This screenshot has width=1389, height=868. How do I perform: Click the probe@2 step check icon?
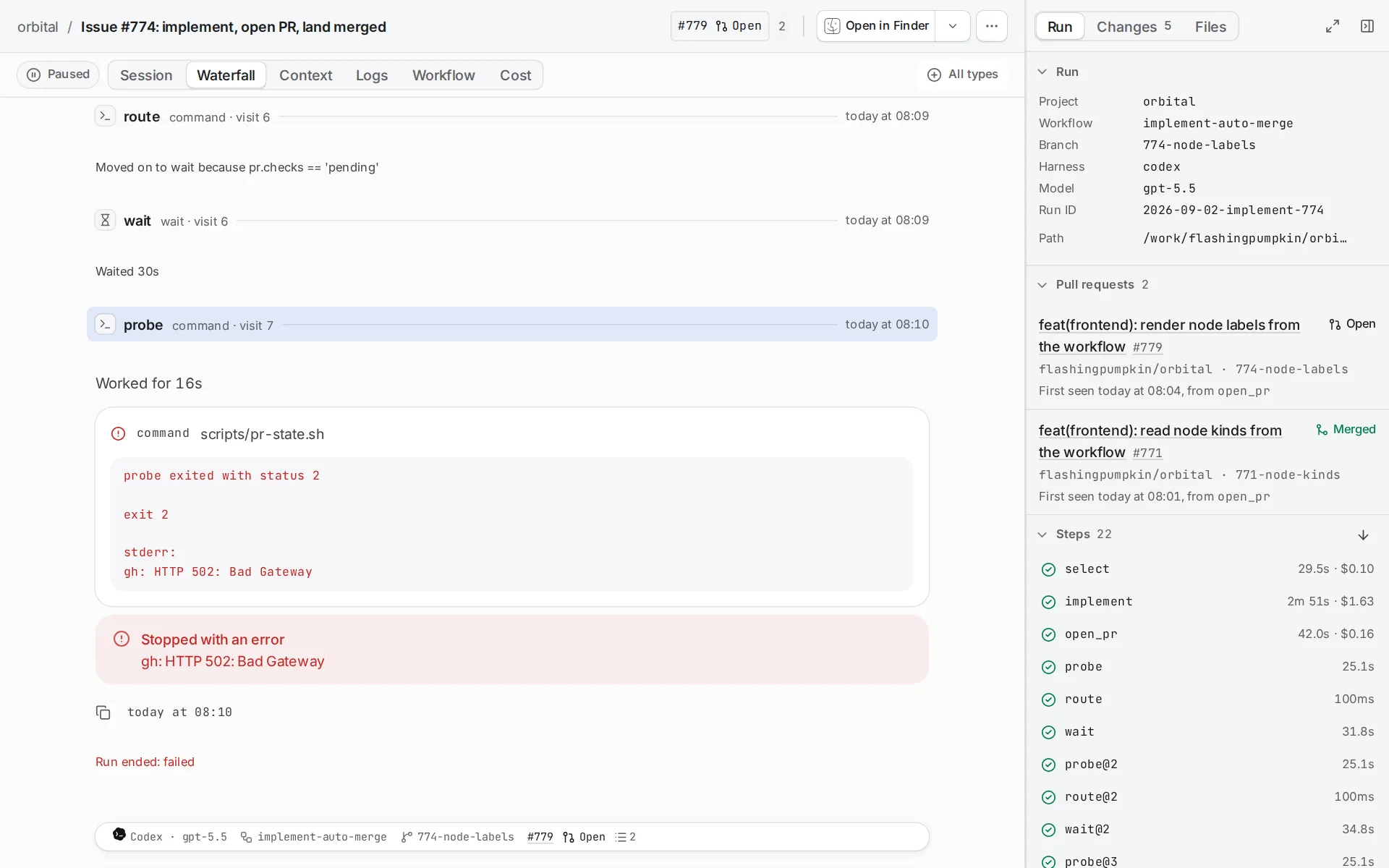pyautogui.click(x=1048, y=765)
